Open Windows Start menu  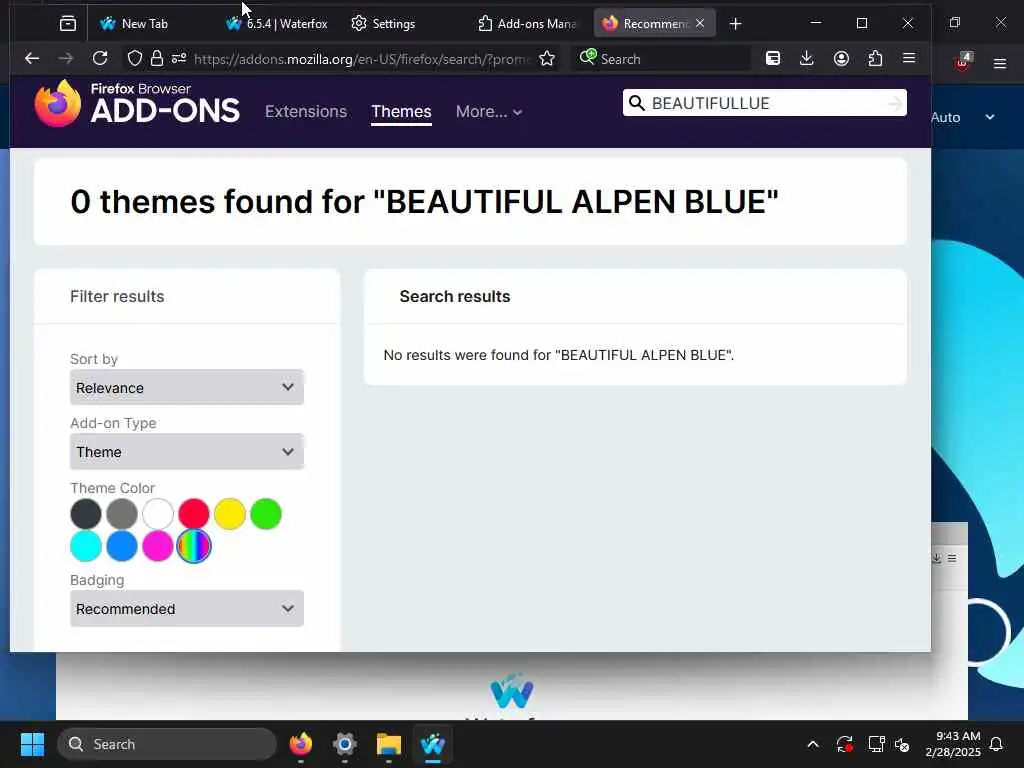tap(32, 744)
